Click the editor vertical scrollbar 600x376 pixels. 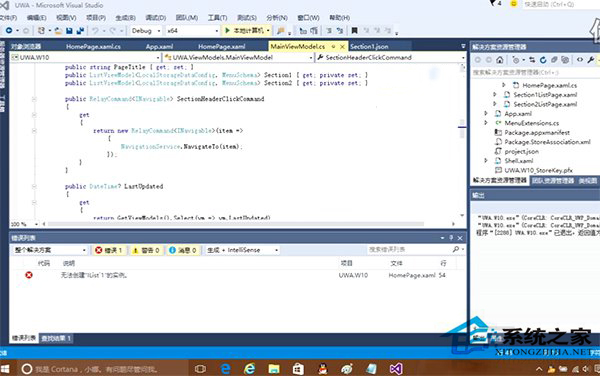(x=462, y=141)
